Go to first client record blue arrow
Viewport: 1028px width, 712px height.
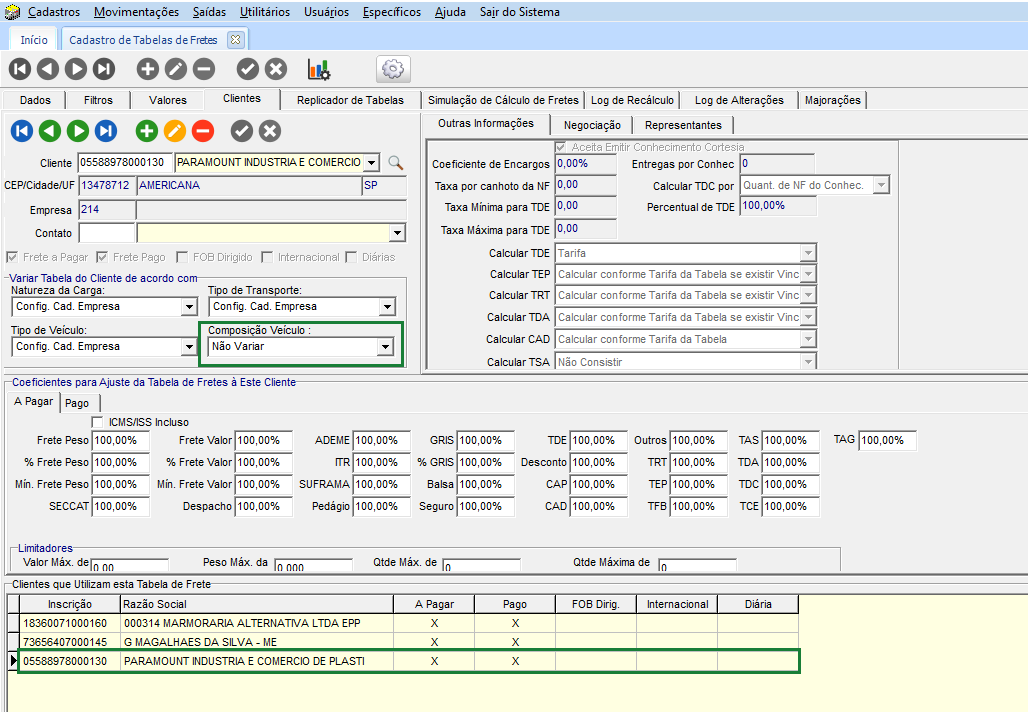(22, 131)
